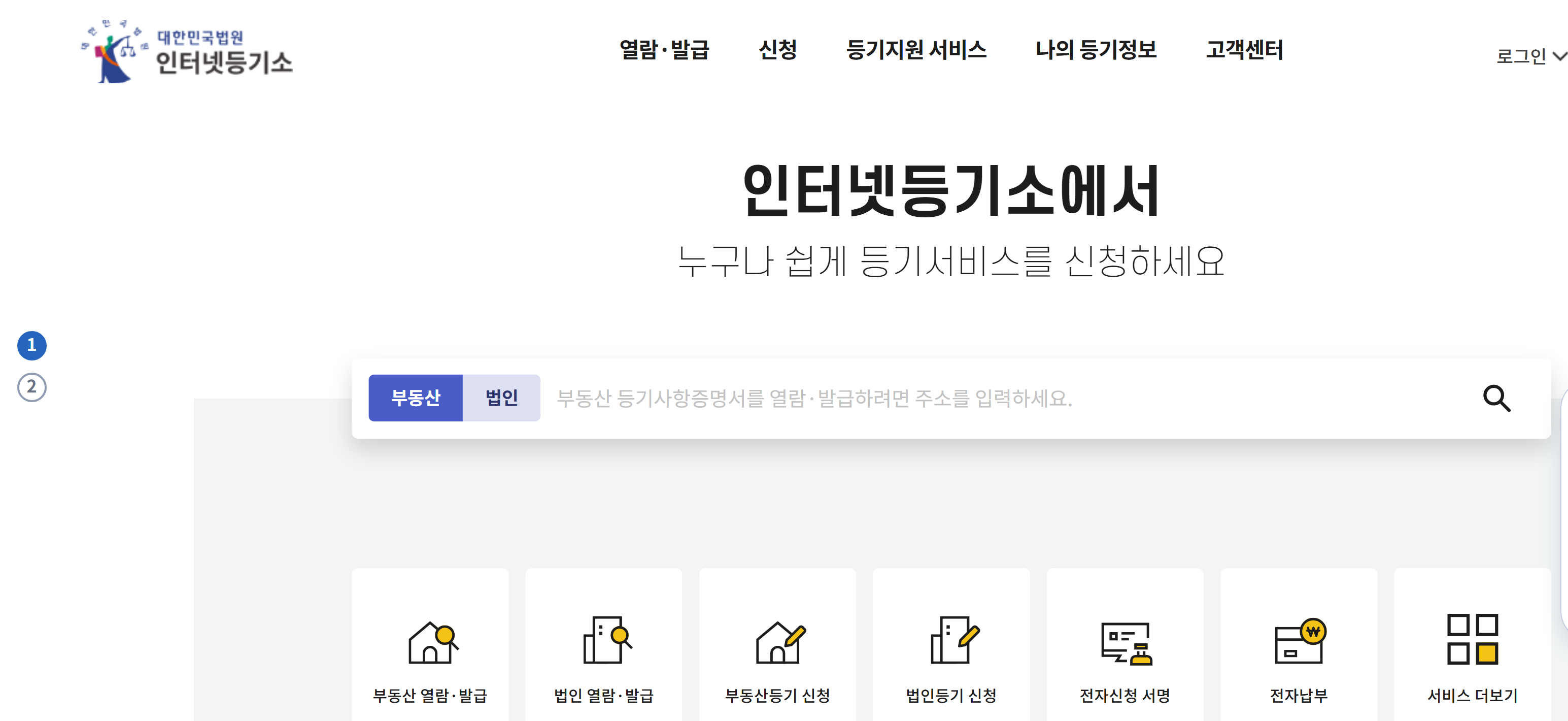Viewport: 1568px width, 721px height.
Task: Switch search type to 법인
Action: click(501, 398)
